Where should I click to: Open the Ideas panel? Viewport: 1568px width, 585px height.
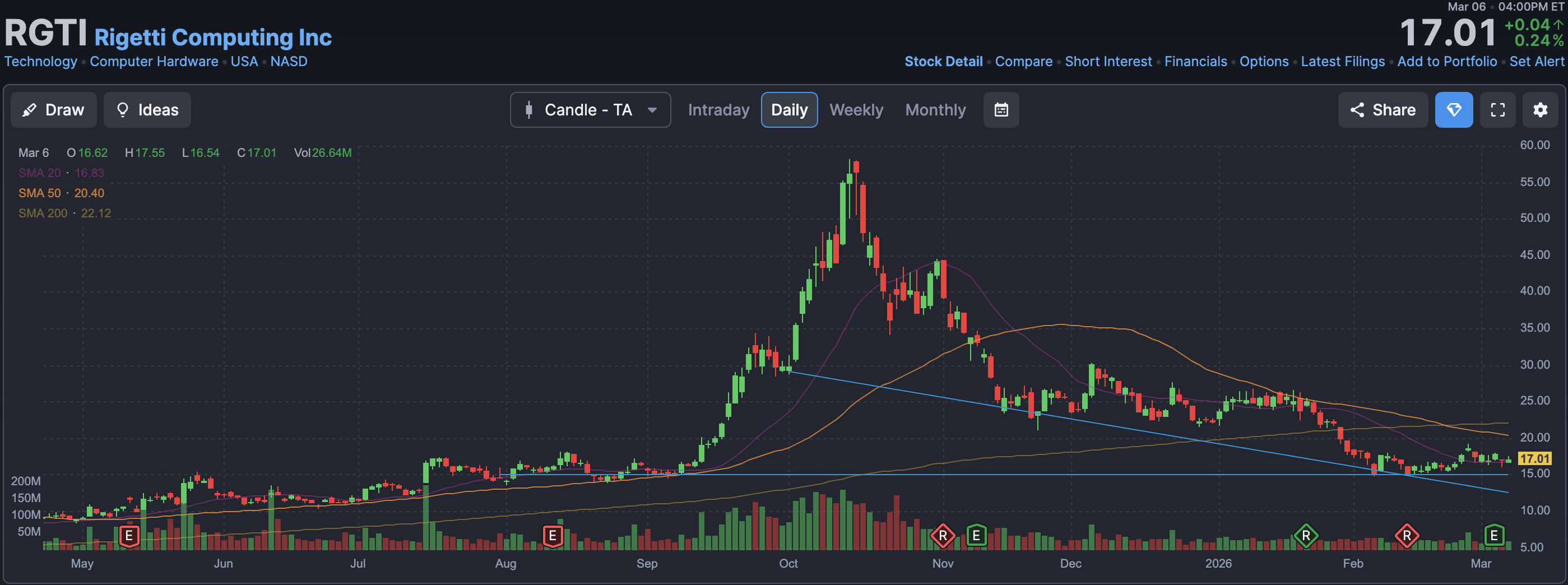[x=147, y=110]
